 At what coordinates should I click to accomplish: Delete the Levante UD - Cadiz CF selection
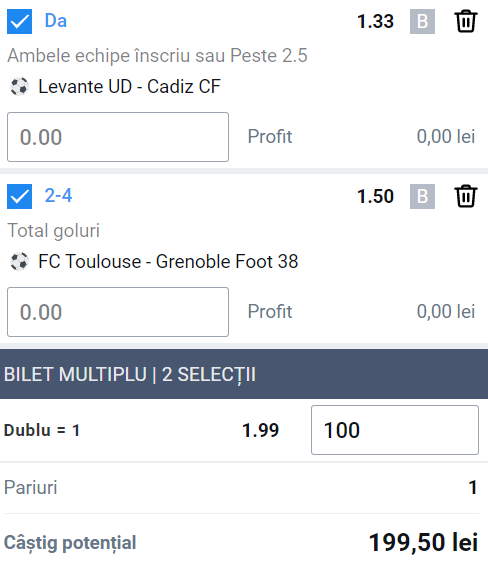coord(466,22)
